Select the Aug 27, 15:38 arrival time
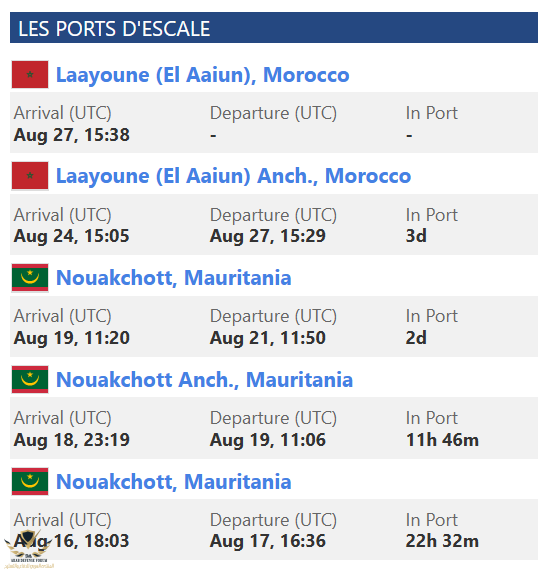 coord(72,135)
